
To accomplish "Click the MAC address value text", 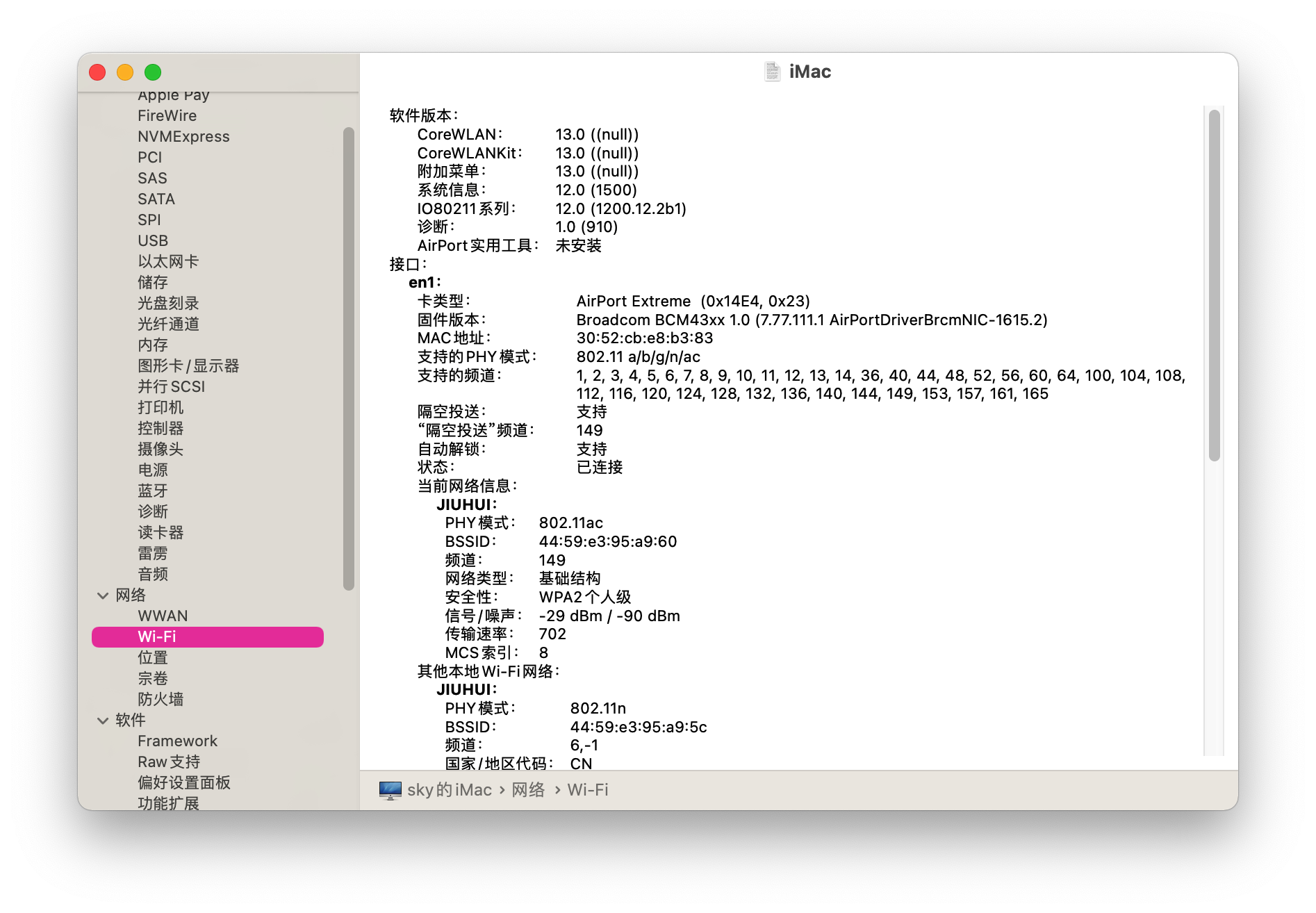I will point(645,338).
